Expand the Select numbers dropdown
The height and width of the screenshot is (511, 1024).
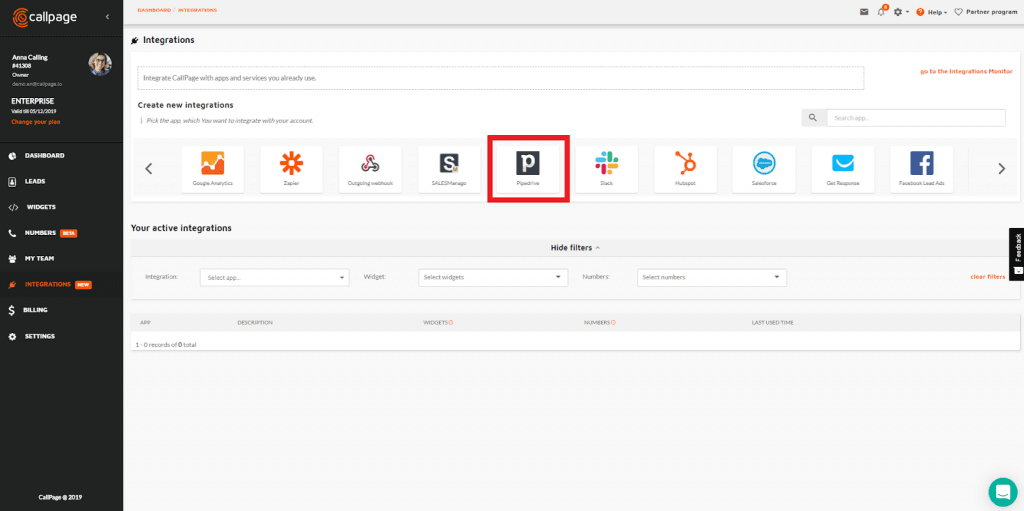click(x=712, y=278)
